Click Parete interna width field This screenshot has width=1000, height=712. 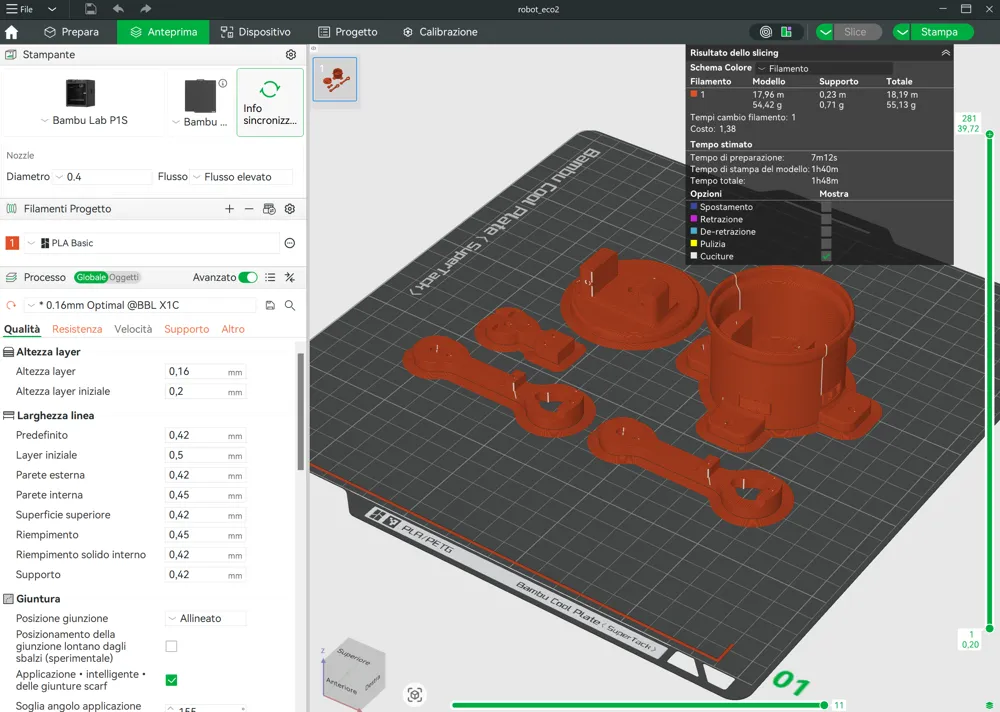tap(205, 495)
